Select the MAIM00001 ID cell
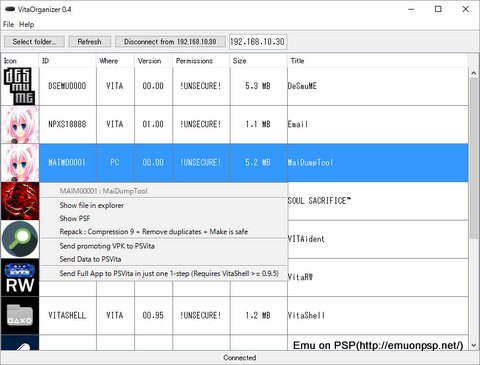Screen dimensions: 480x365 [68, 163]
